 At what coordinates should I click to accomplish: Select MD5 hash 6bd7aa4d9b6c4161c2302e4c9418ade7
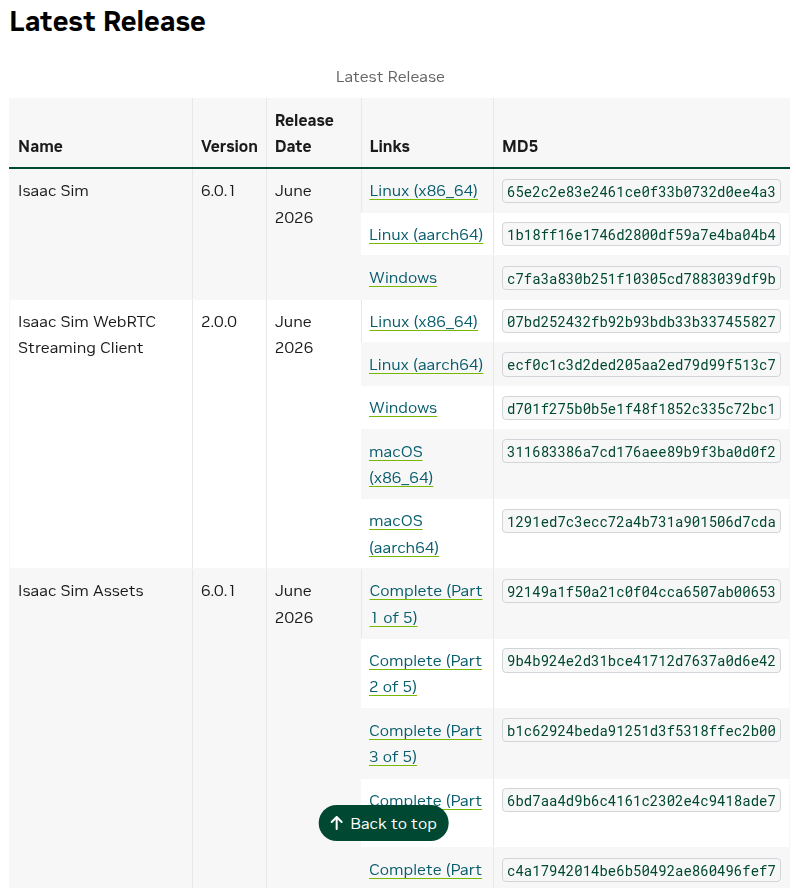pos(641,800)
